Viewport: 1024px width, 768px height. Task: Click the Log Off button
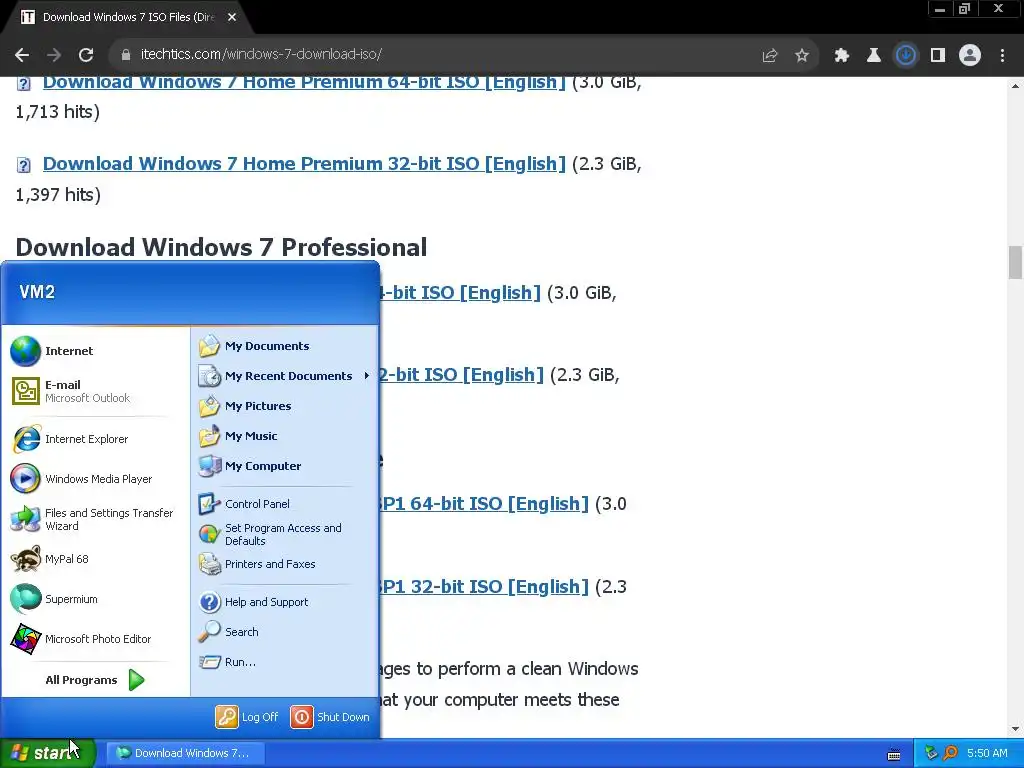tap(248, 717)
